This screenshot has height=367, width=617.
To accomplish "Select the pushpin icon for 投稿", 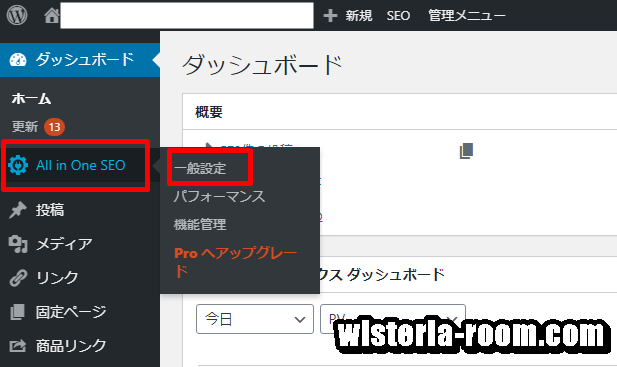I will click(18, 210).
